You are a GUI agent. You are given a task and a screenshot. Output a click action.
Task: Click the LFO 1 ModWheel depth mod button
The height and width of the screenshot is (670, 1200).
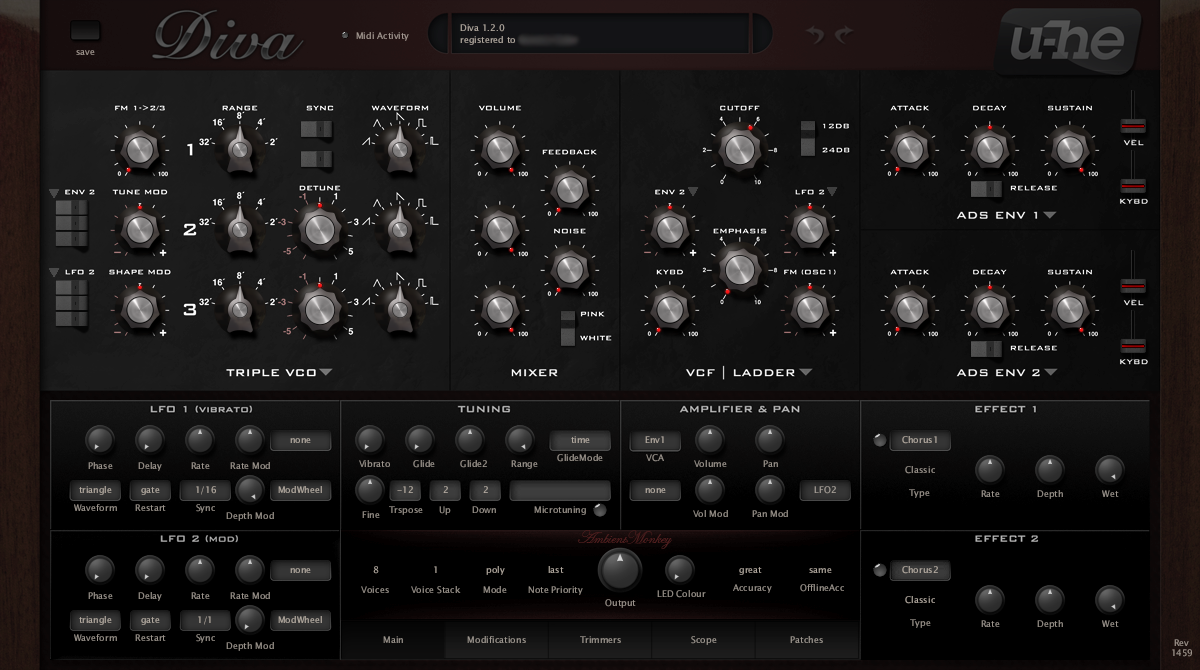click(x=300, y=490)
